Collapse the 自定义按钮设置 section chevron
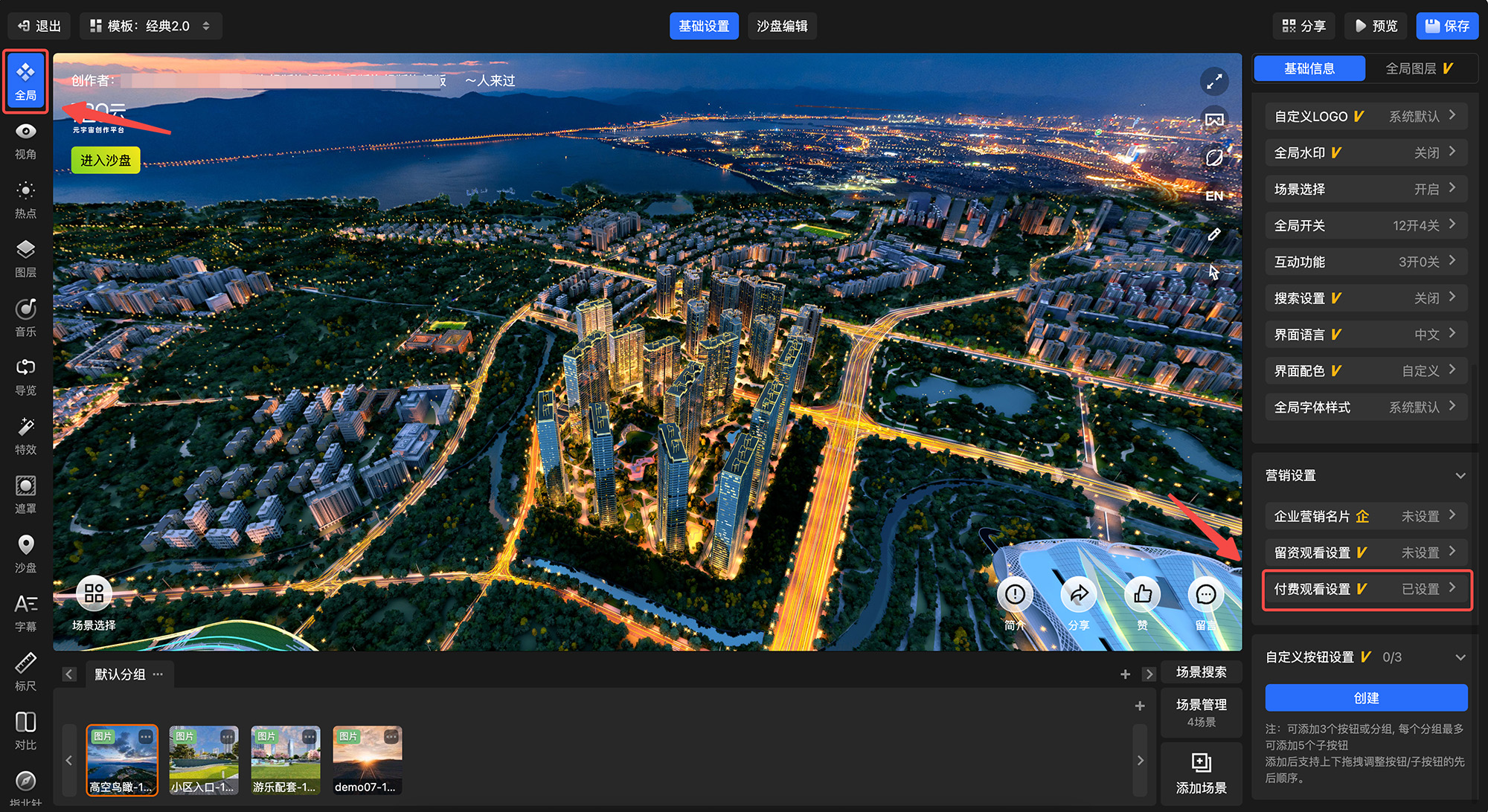1488x812 pixels. click(1460, 657)
